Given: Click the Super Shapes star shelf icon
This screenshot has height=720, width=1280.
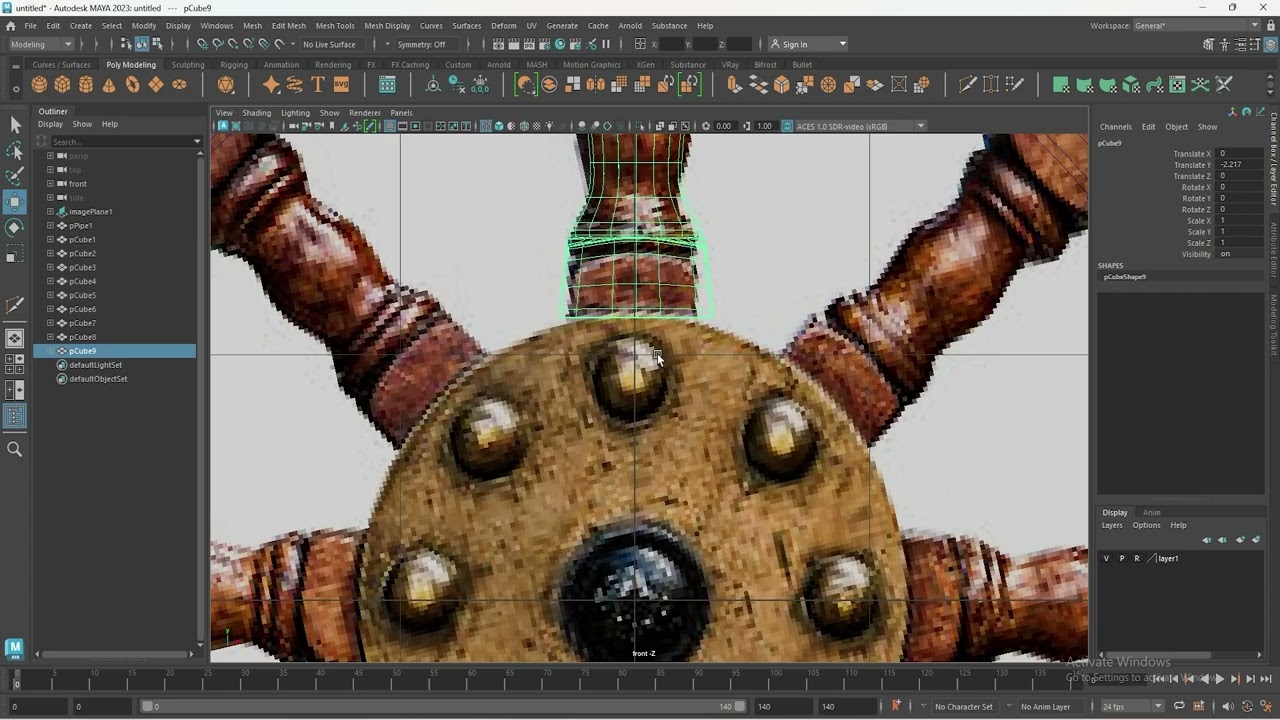Looking at the screenshot, I should pyautogui.click(x=271, y=85).
